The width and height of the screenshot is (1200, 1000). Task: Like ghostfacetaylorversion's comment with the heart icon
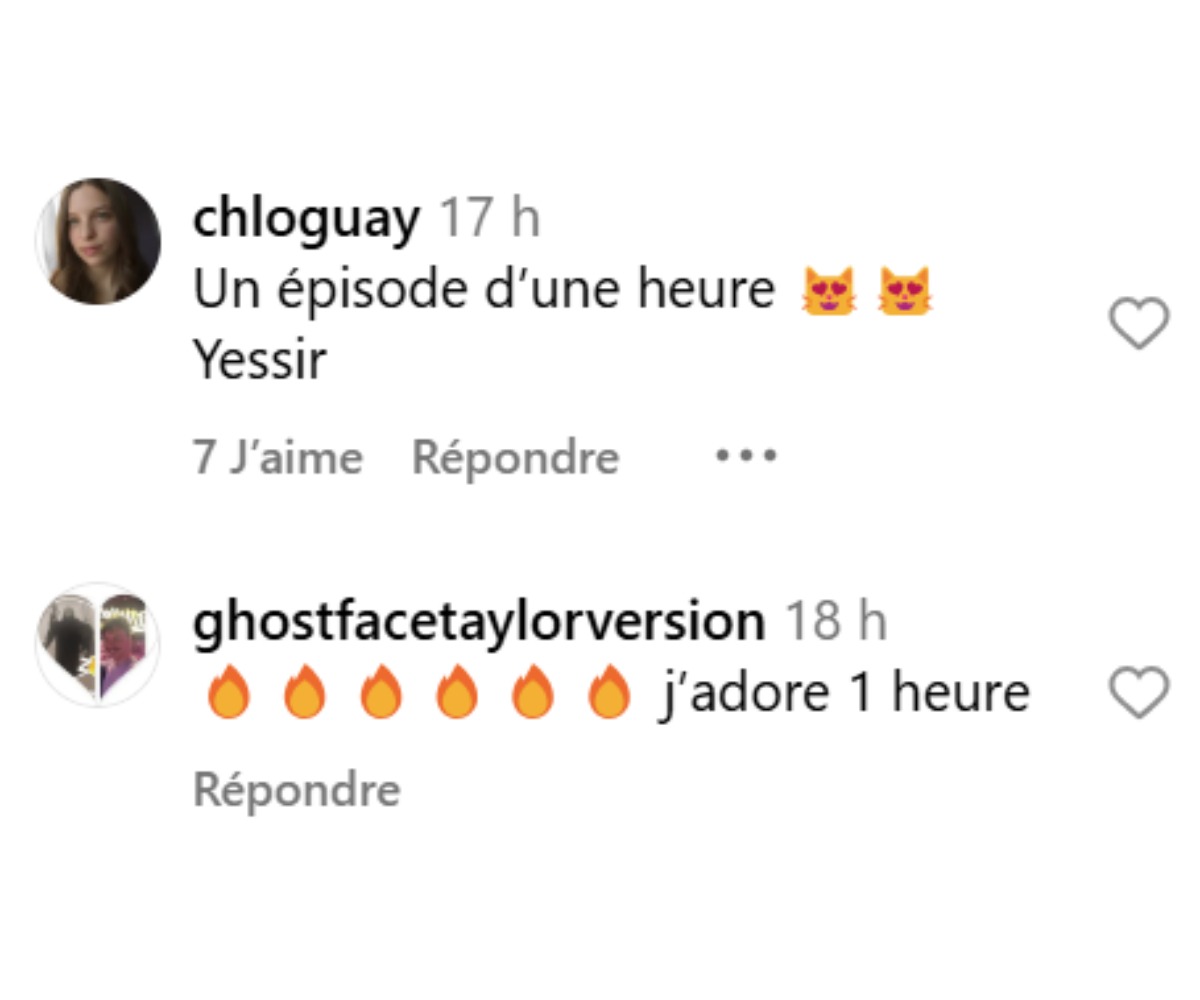click(1139, 692)
